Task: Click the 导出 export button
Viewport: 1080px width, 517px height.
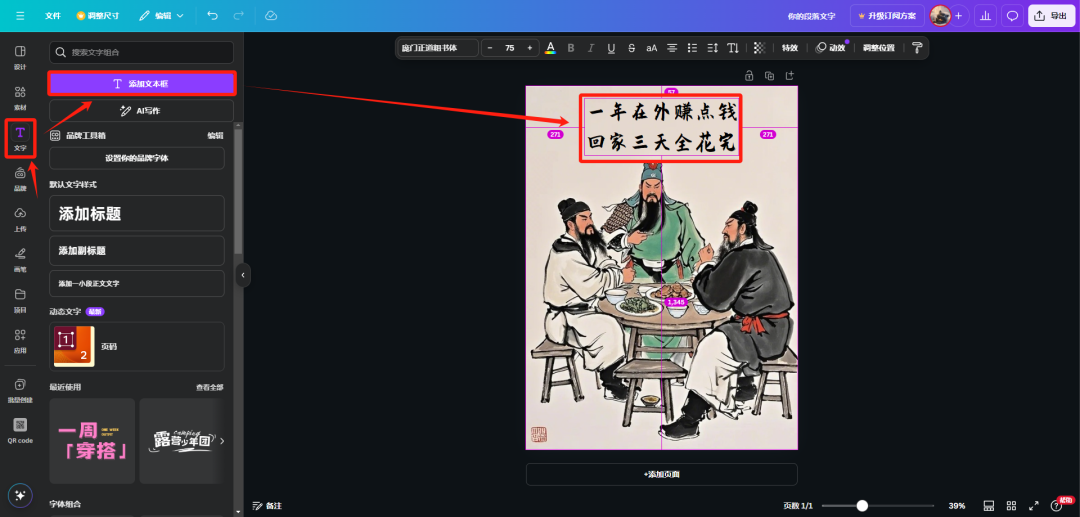Action: pos(1050,16)
